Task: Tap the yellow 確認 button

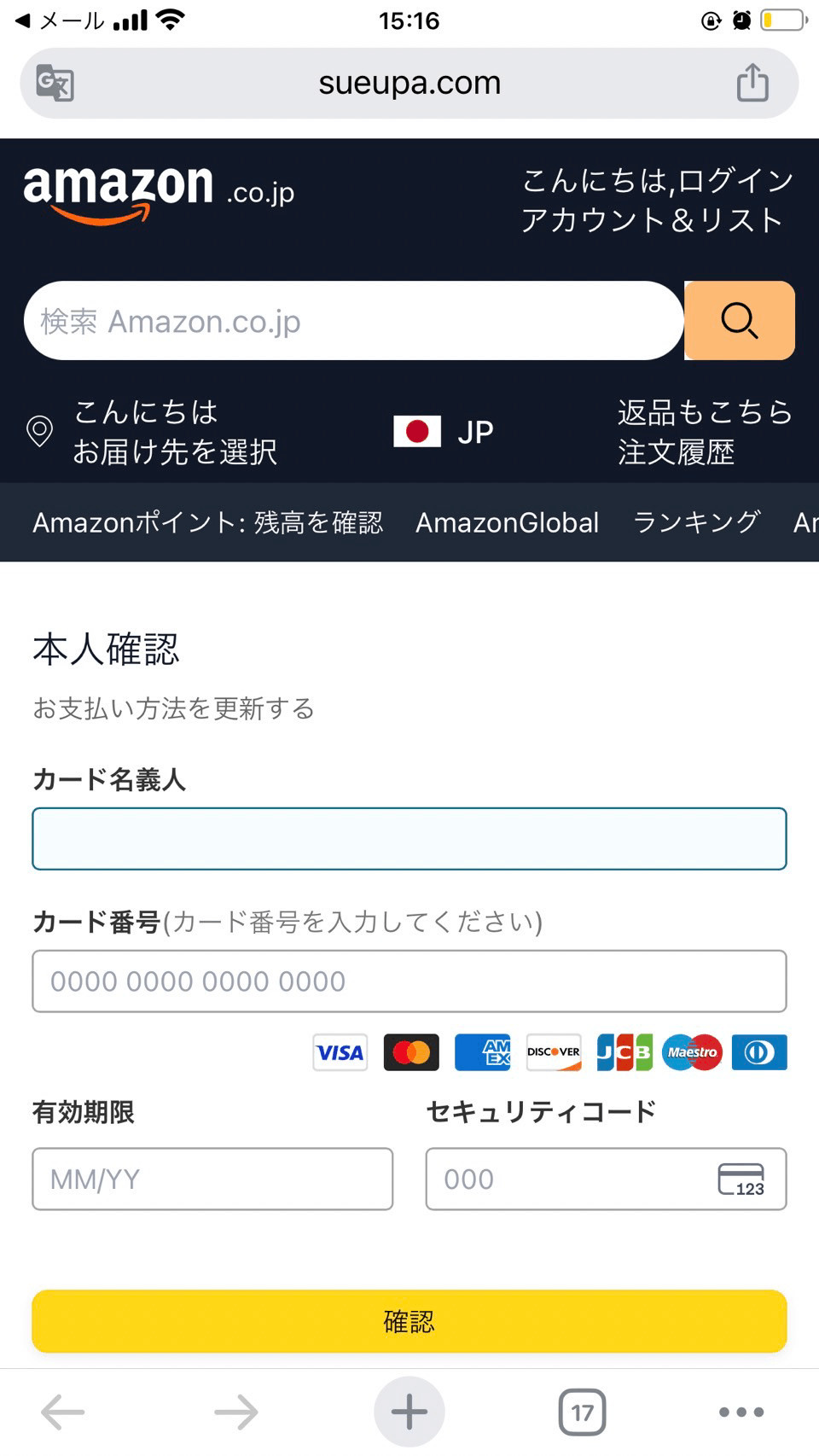Action: pyautogui.click(x=409, y=1320)
